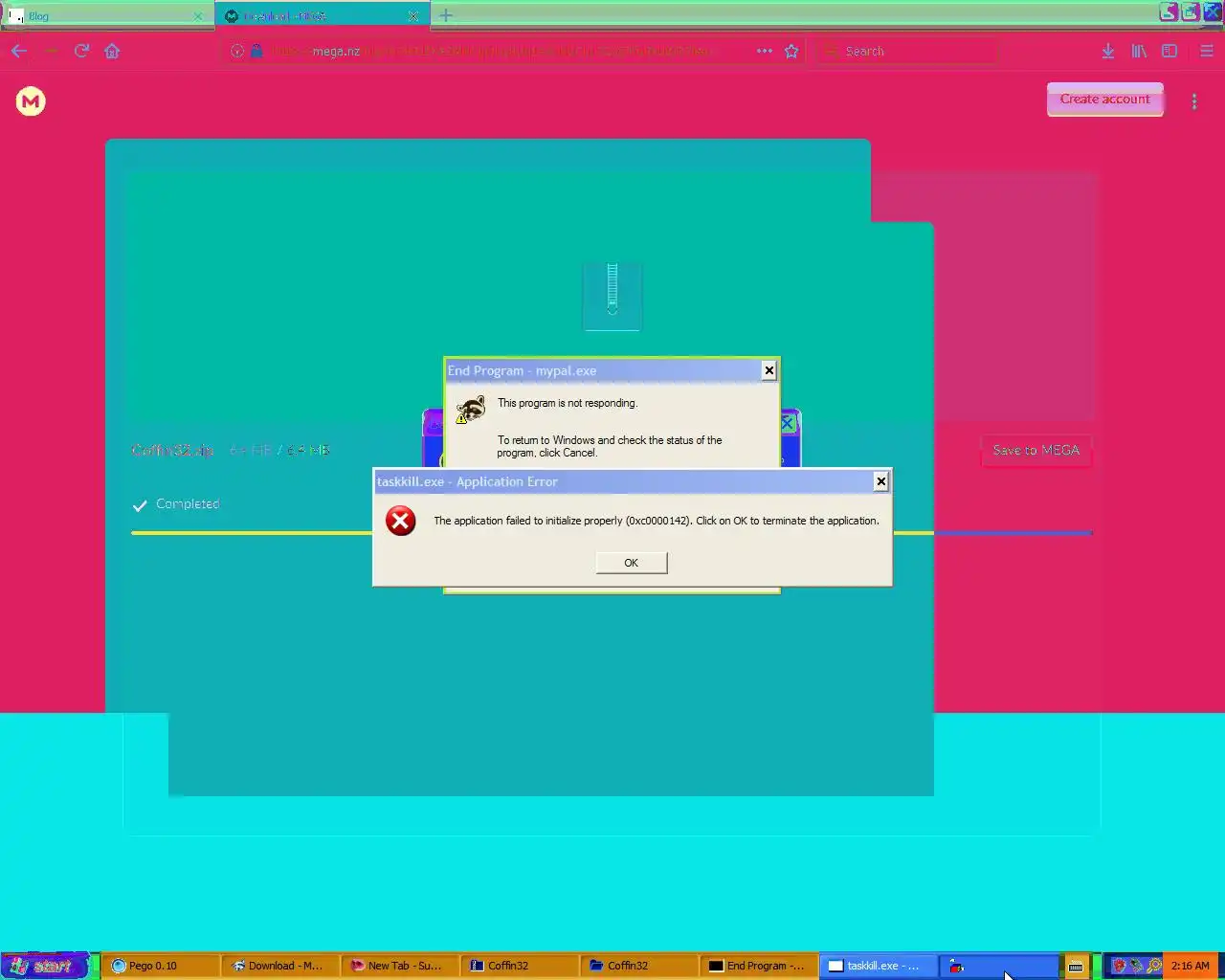Screen dimensions: 1225x980
Task: Switch to taskkill.exe taskbar button
Action: (878, 966)
